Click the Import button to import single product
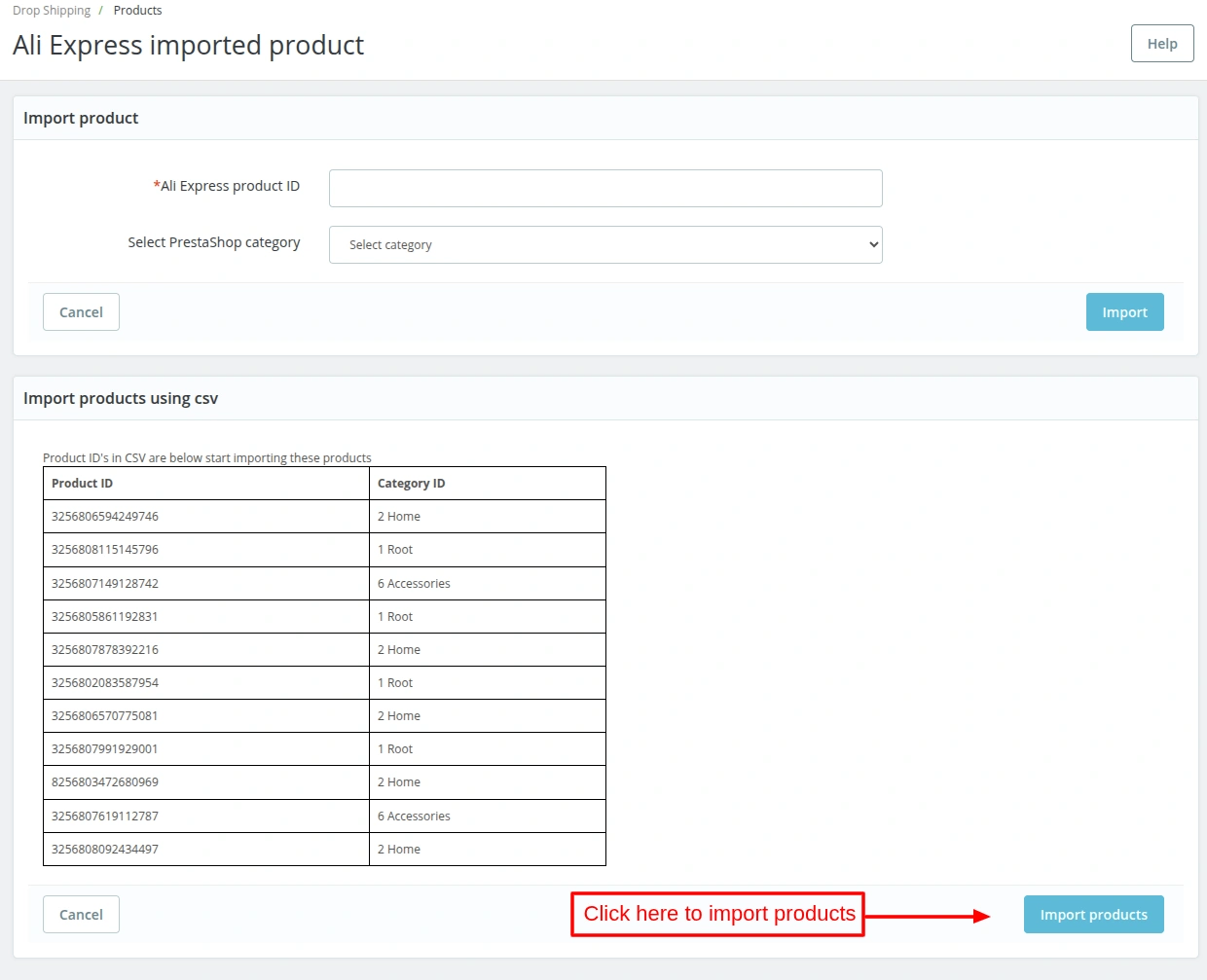This screenshot has width=1207, height=980. point(1124,311)
